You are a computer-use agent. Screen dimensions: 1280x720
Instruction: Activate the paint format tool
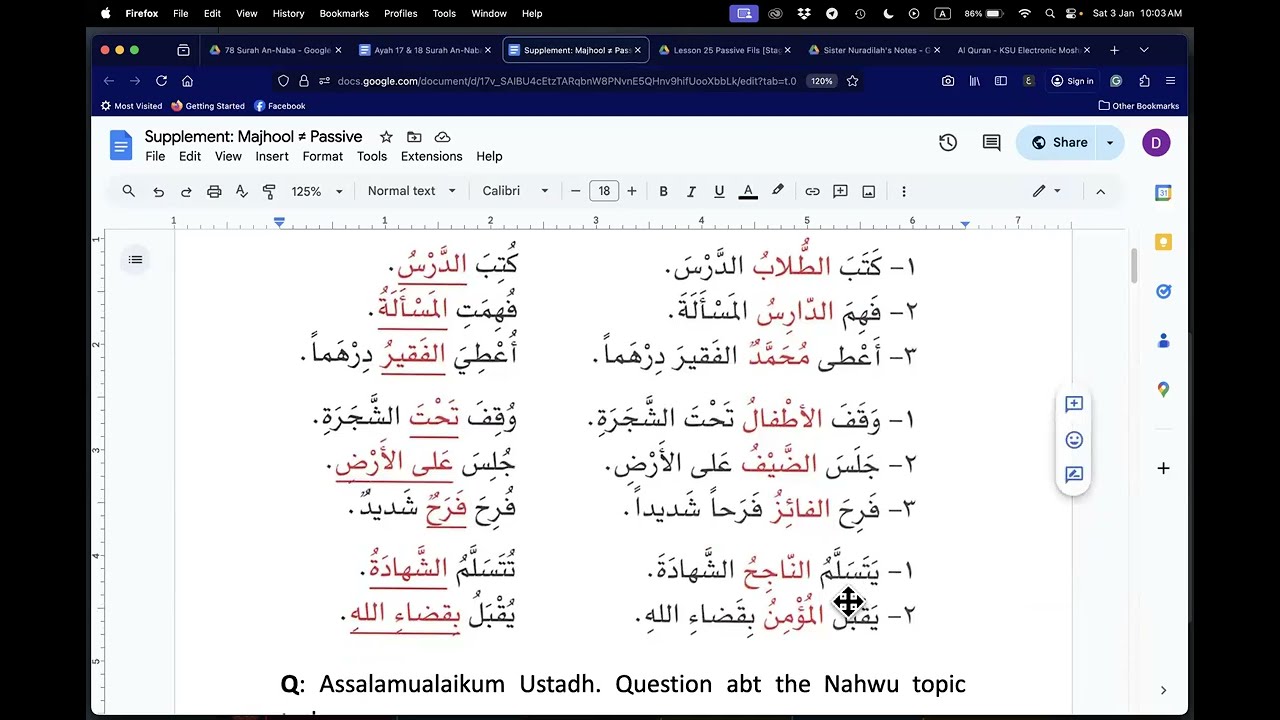tap(269, 191)
